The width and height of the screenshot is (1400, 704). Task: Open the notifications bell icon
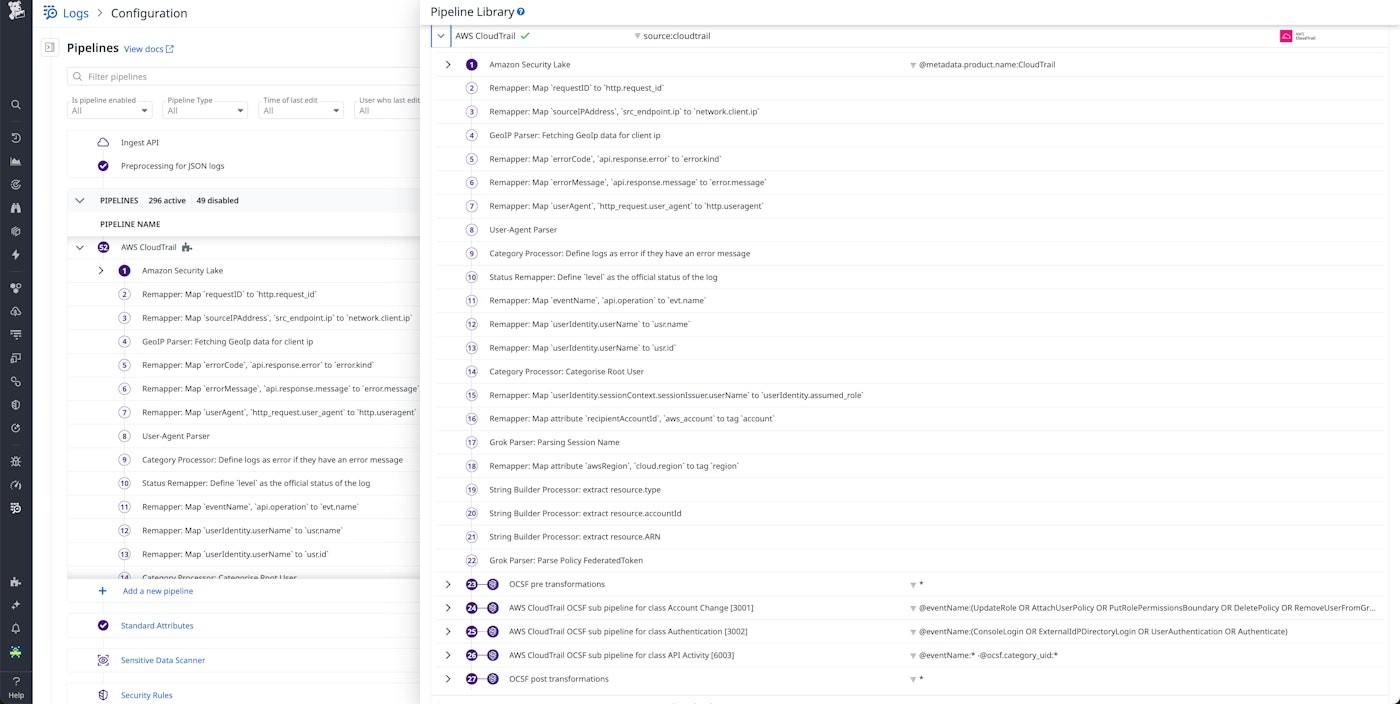pyautogui.click(x=16, y=629)
